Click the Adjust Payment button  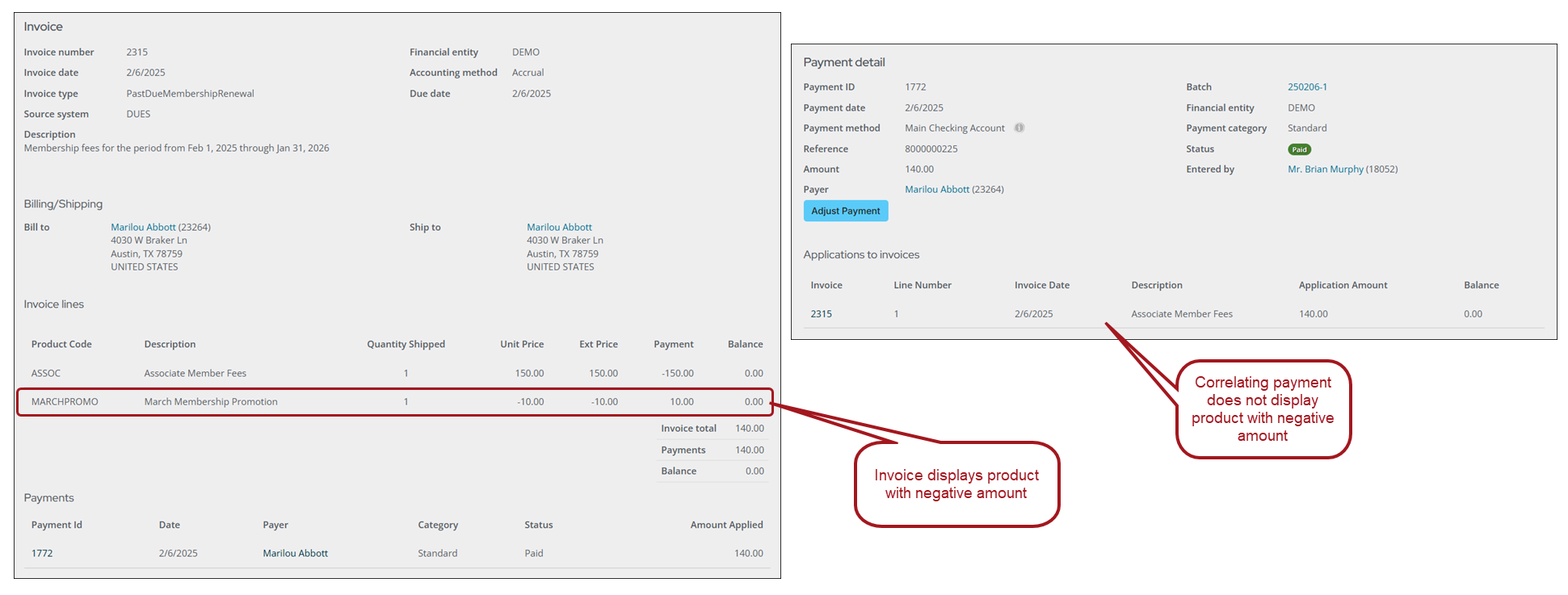pos(846,211)
